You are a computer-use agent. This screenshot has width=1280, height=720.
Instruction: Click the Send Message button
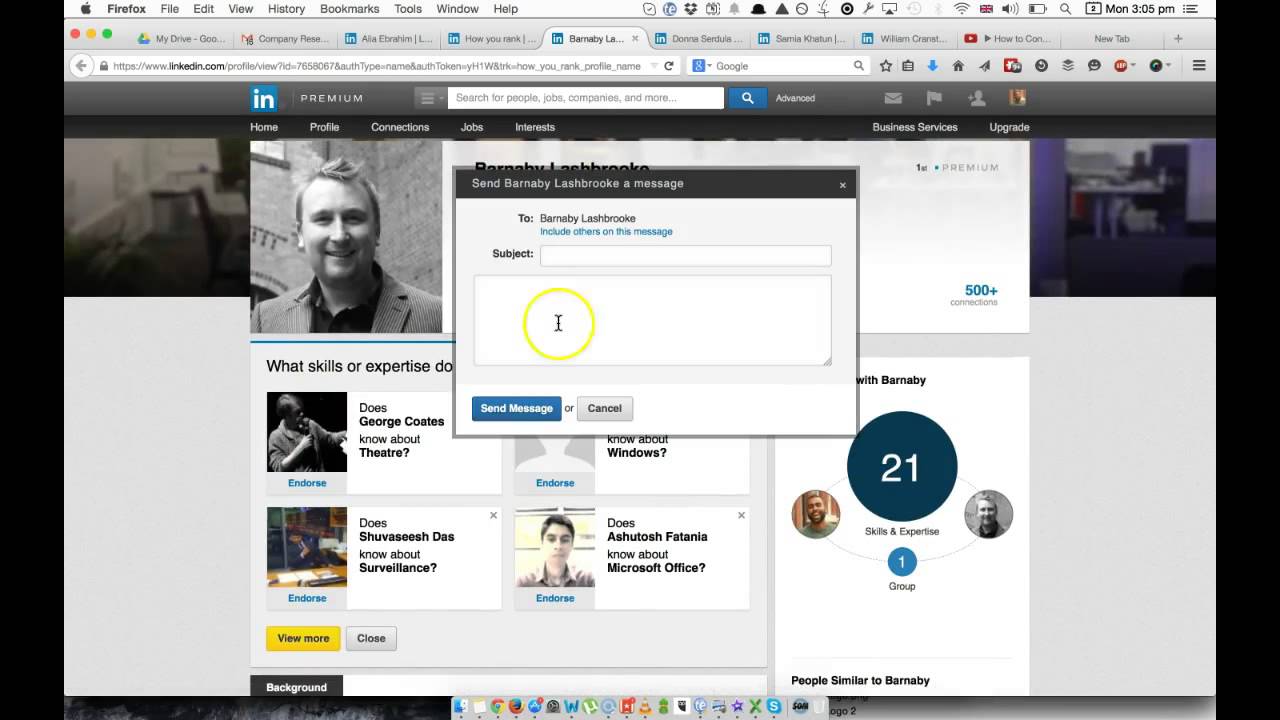tap(516, 408)
